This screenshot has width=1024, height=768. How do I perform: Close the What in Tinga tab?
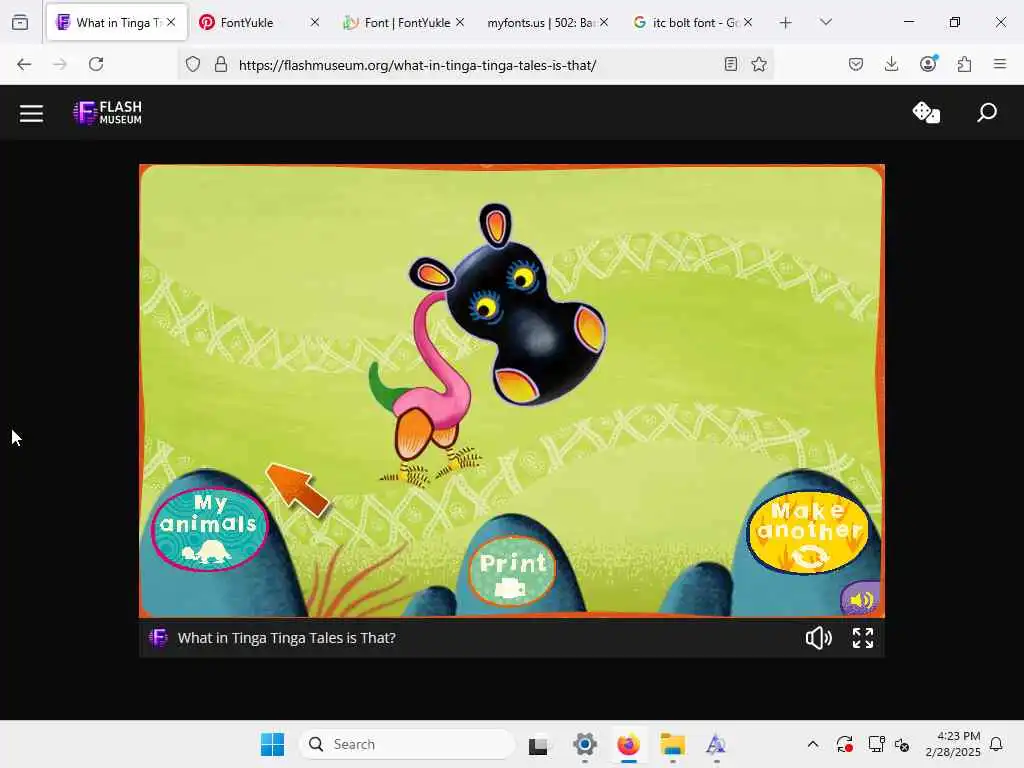(171, 22)
